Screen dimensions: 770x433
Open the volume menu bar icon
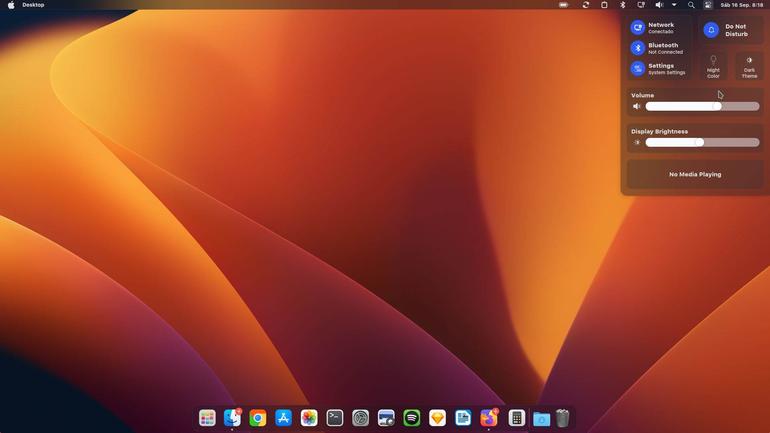(x=659, y=5)
